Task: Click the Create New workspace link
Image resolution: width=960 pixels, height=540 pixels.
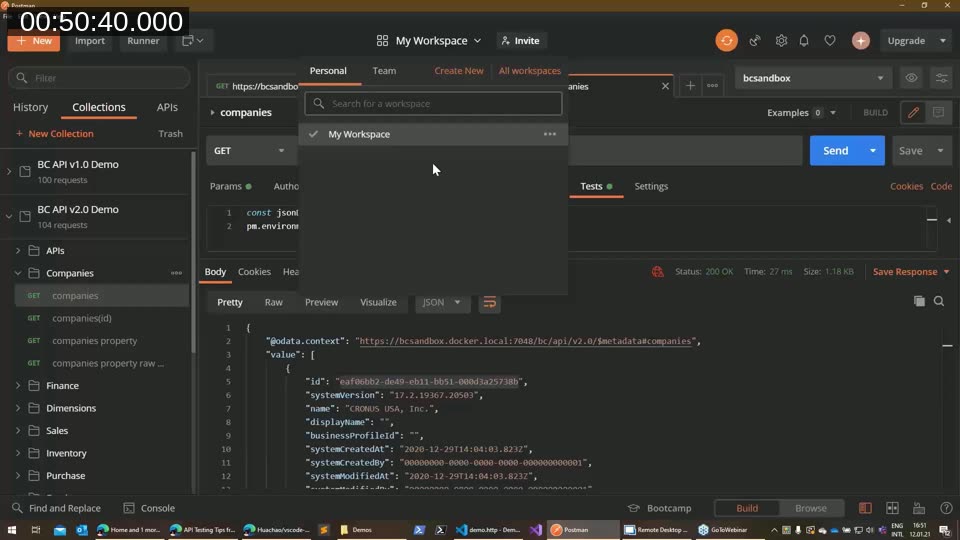Action: click(x=459, y=71)
